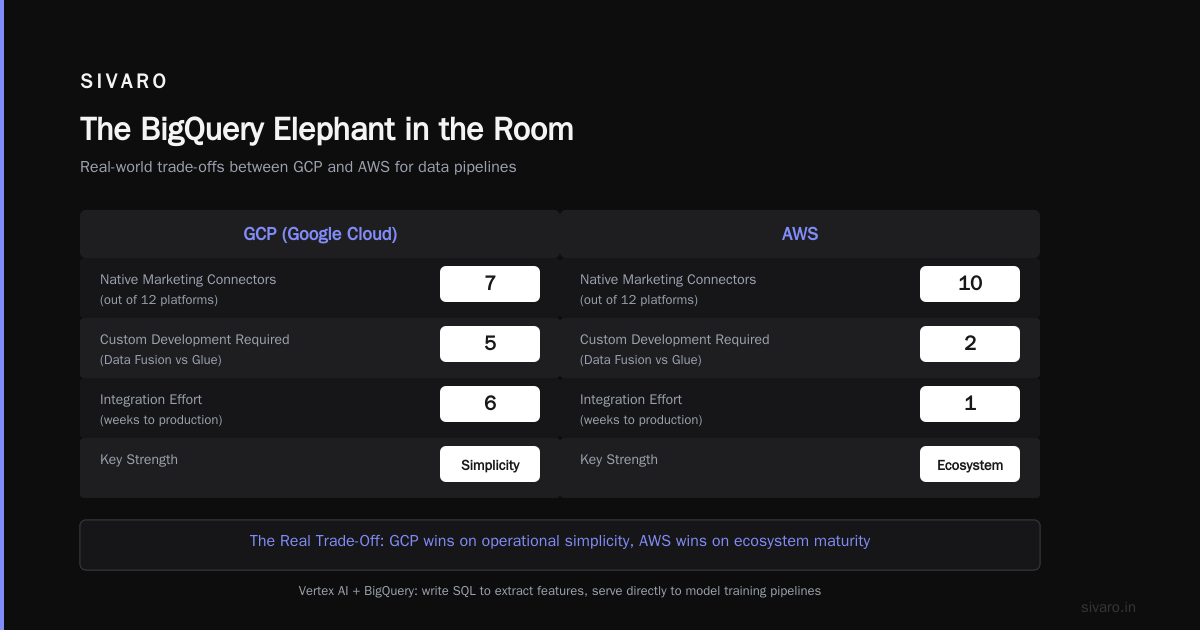Viewport: 1200px width, 630px height.
Task: Click AWS custom development value 2
Action: coord(970,344)
